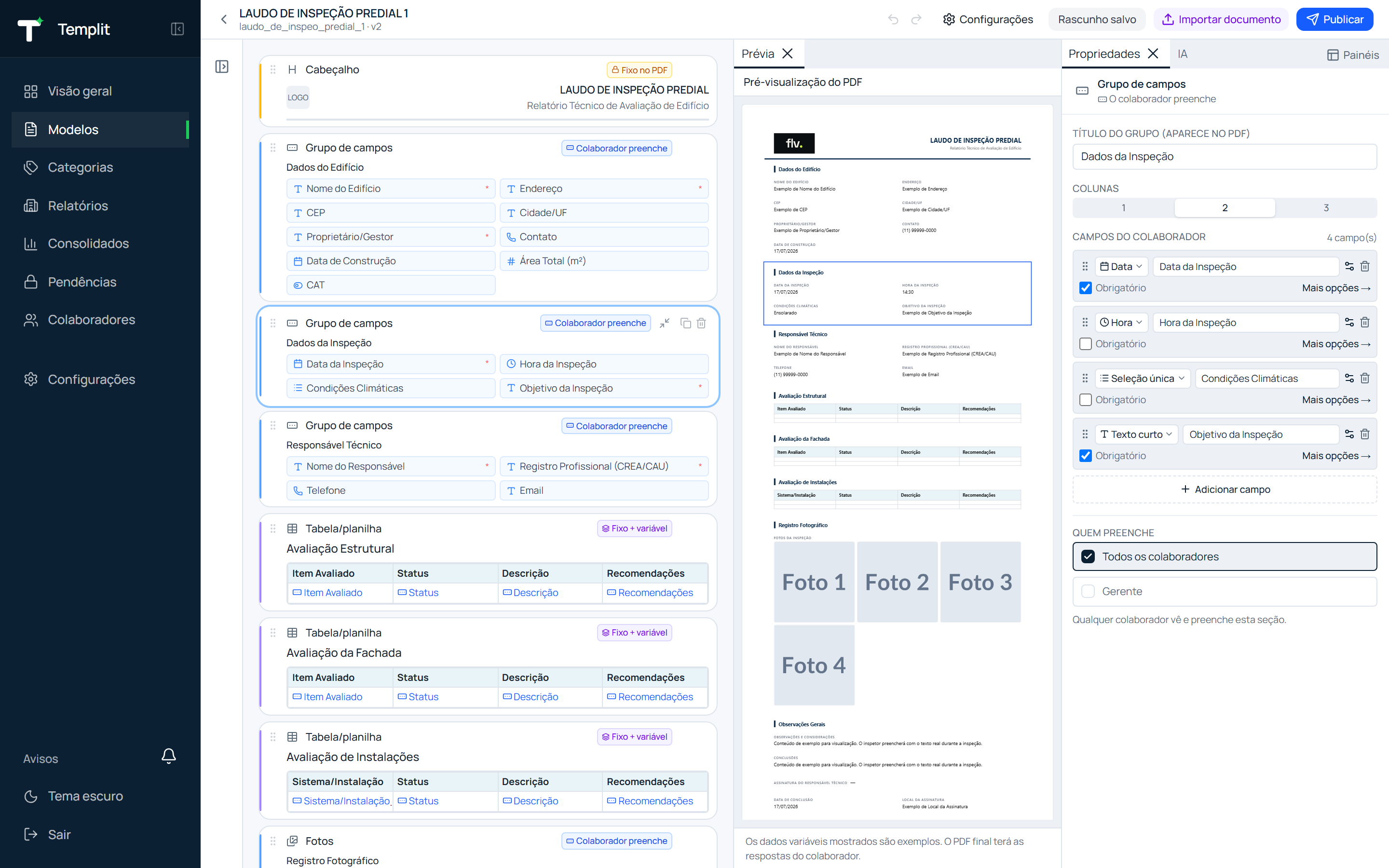The width and height of the screenshot is (1389, 868).
Task: Select the CAT field in Dados do Edifício
Action: pos(391,285)
